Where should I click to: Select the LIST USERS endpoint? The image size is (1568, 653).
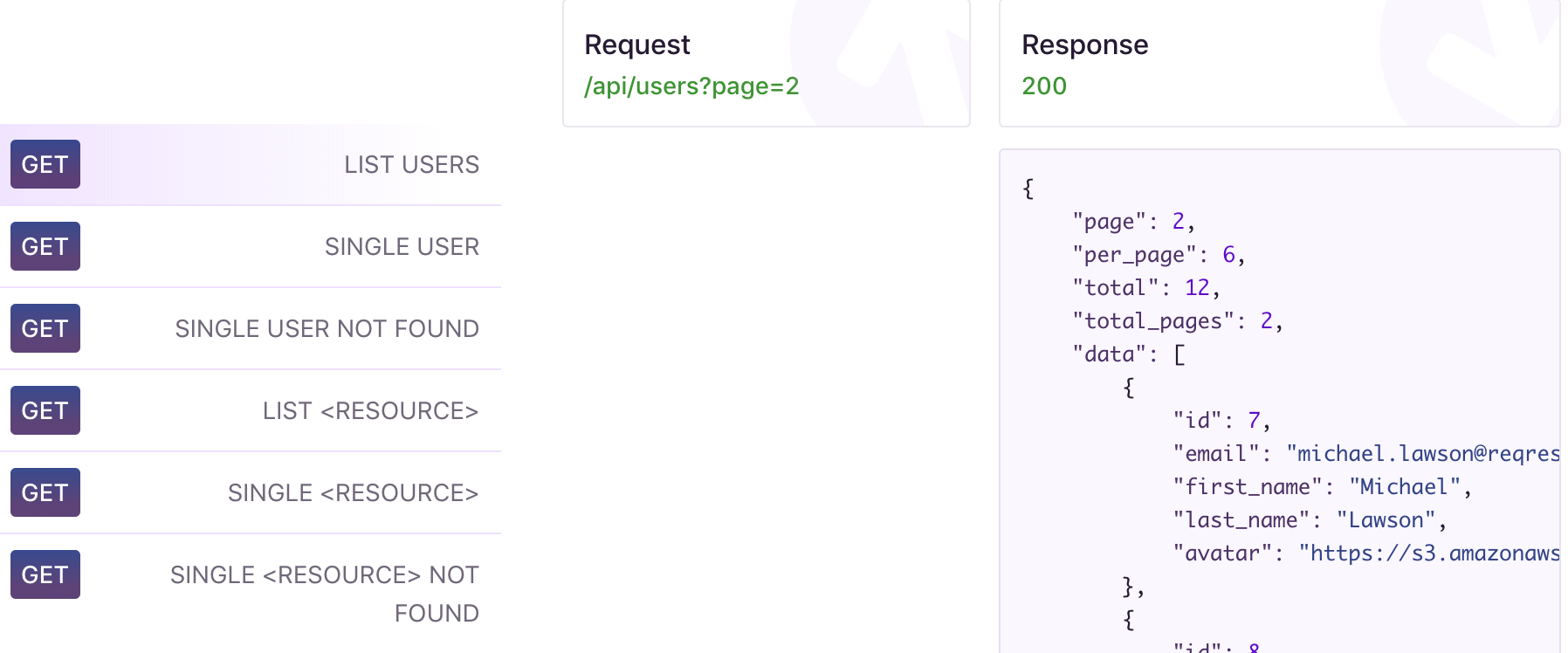(411, 164)
